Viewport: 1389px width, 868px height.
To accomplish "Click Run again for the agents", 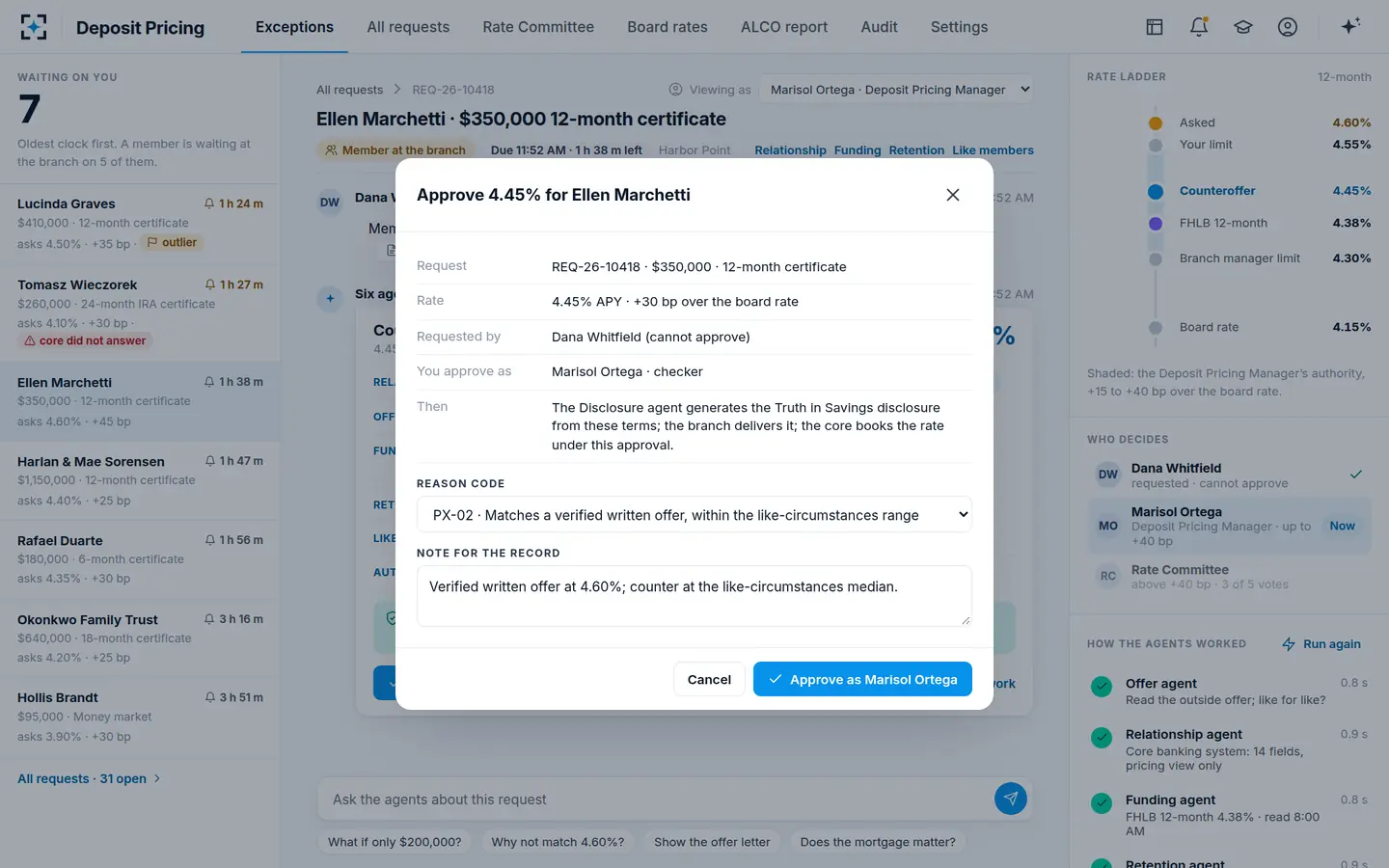I will click(x=1321, y=644).
